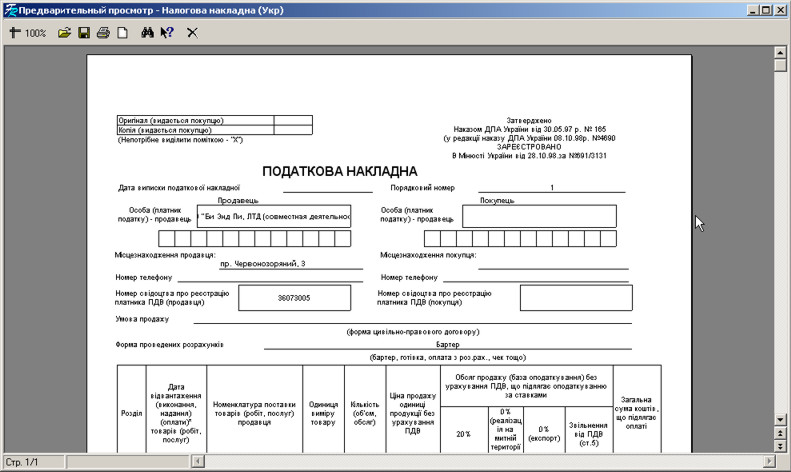This screenshot has width=791, height=472.
Task: Click the blank page icon in toolbar
Action: [x=122, y=33]
